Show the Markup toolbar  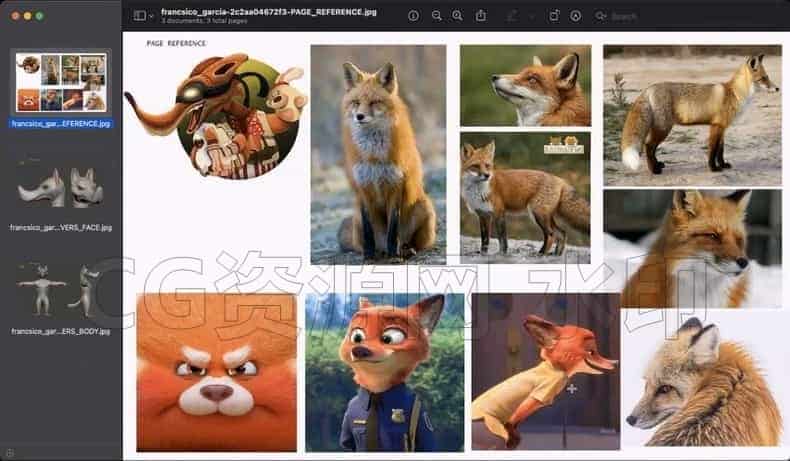(x=575, y=16)
